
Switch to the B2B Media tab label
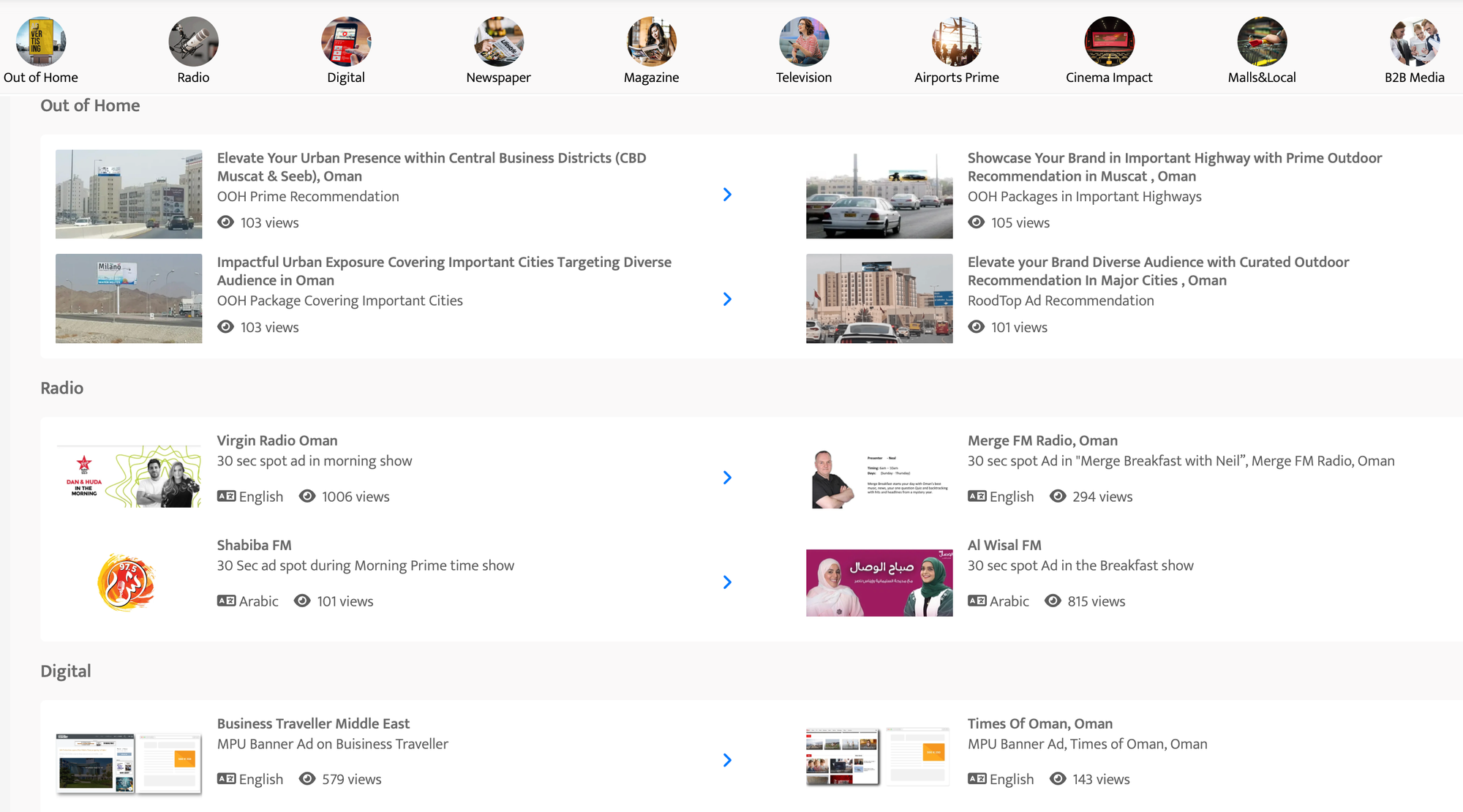pyautogui.click(x=1415, y=78)
